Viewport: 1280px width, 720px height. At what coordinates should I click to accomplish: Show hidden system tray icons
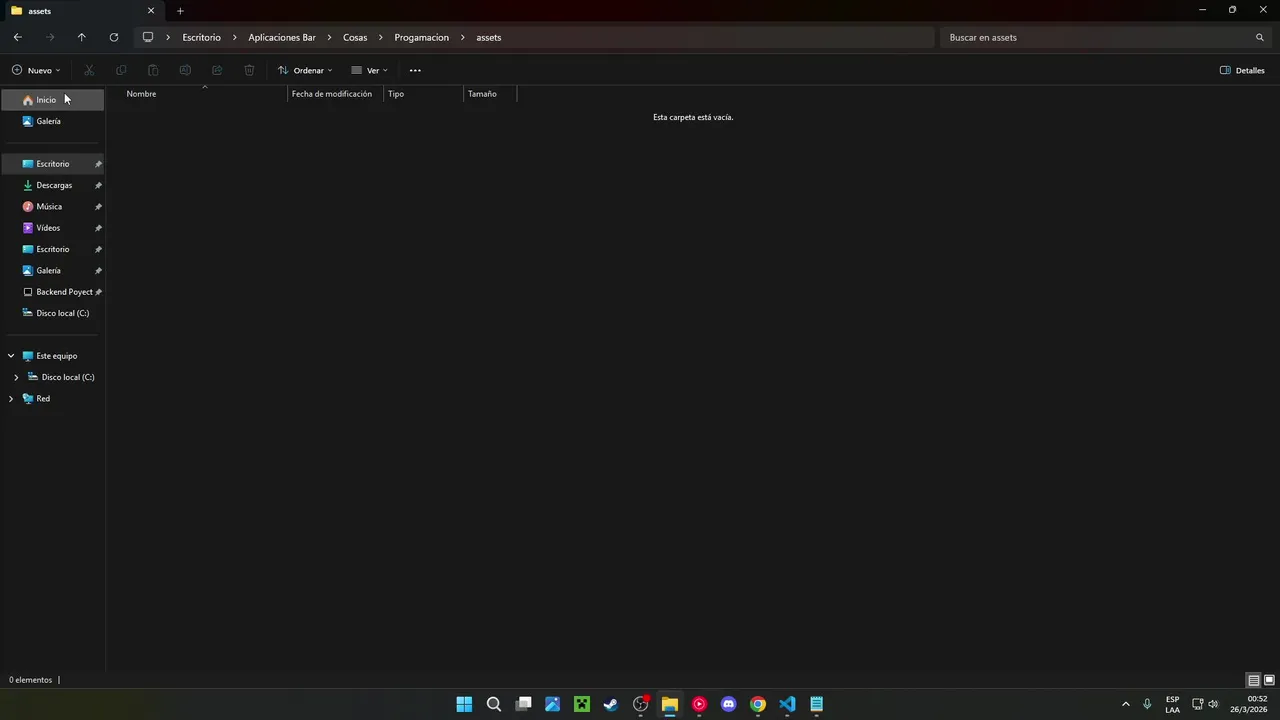[x=1126, y=704]
